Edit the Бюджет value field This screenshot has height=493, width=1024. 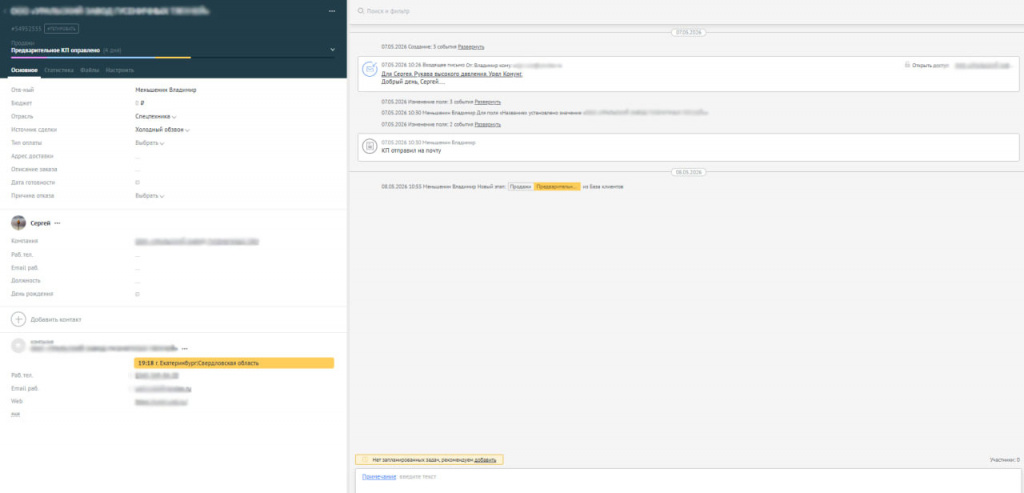click(x=140, y=103)
